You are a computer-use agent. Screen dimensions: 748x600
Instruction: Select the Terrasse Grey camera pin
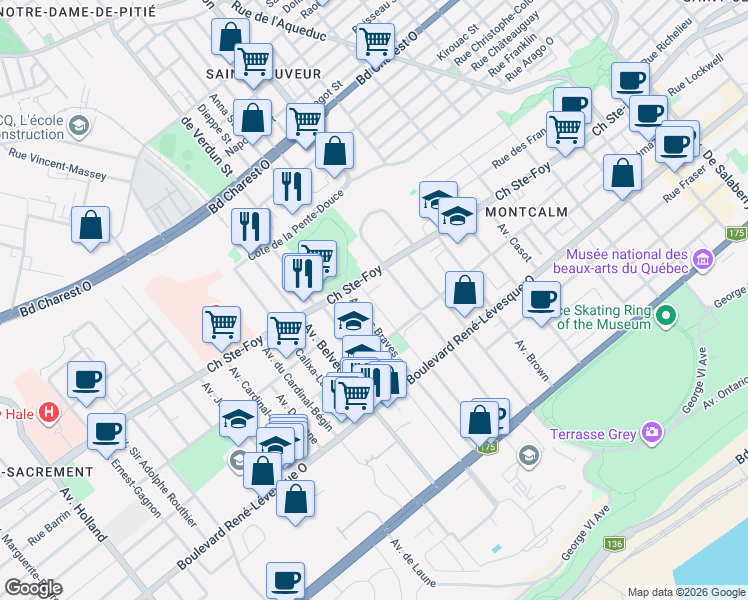(x=652, y=433)
